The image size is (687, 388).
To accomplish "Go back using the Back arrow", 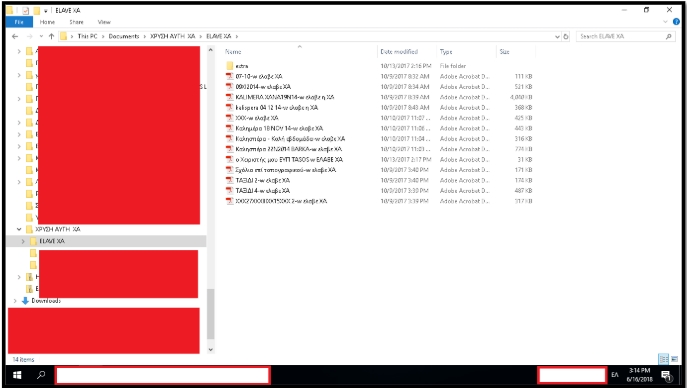I will (15, 36).
